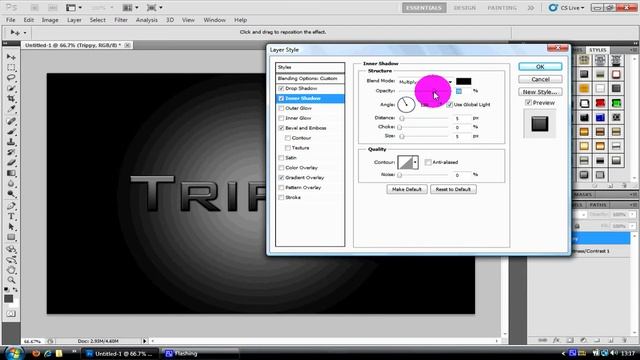Enable the Outer Glow effect

pos(281,108)
